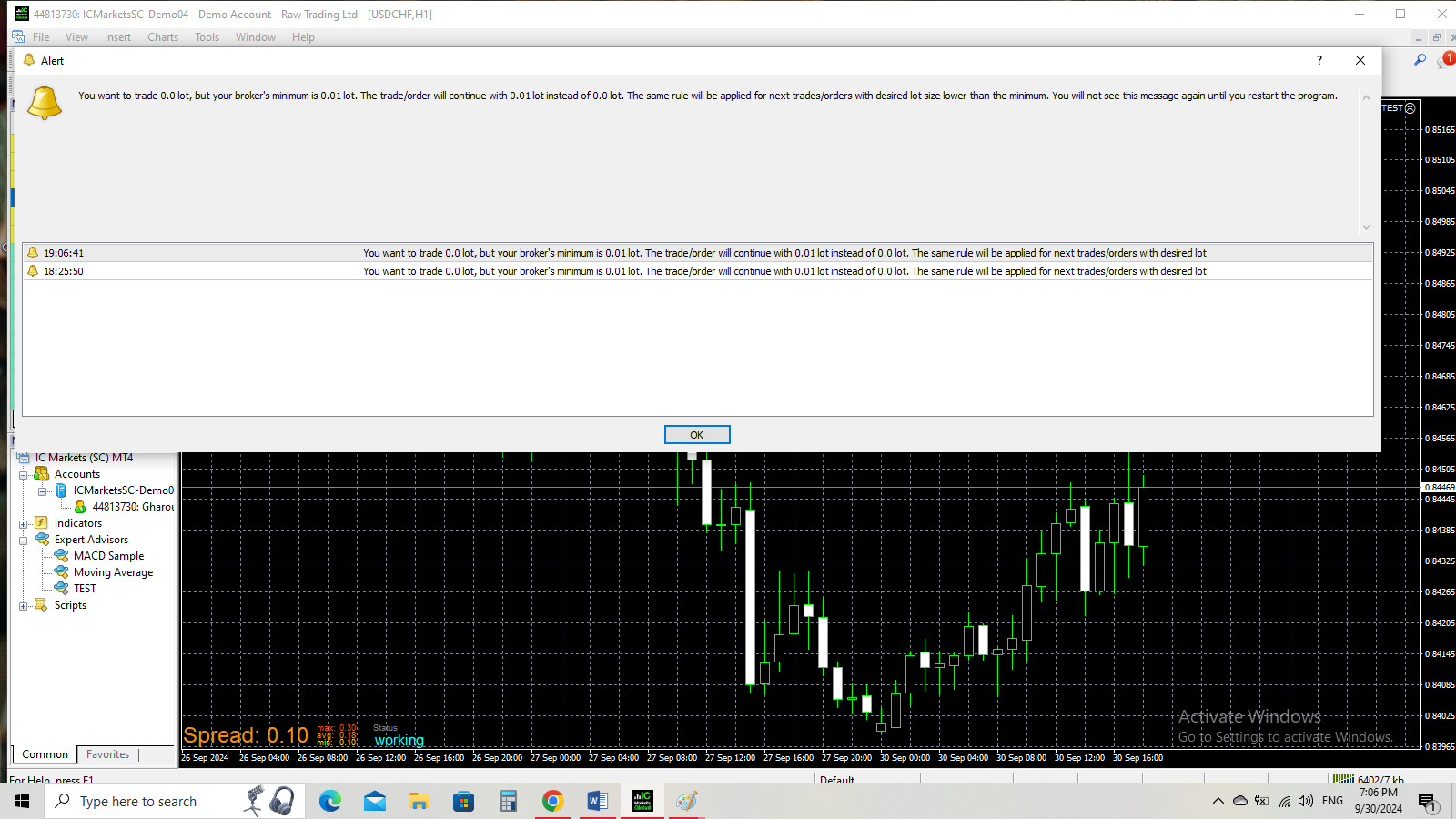Select Scripts in the Navigator tree
The image size is (1456, 819).
70,605
